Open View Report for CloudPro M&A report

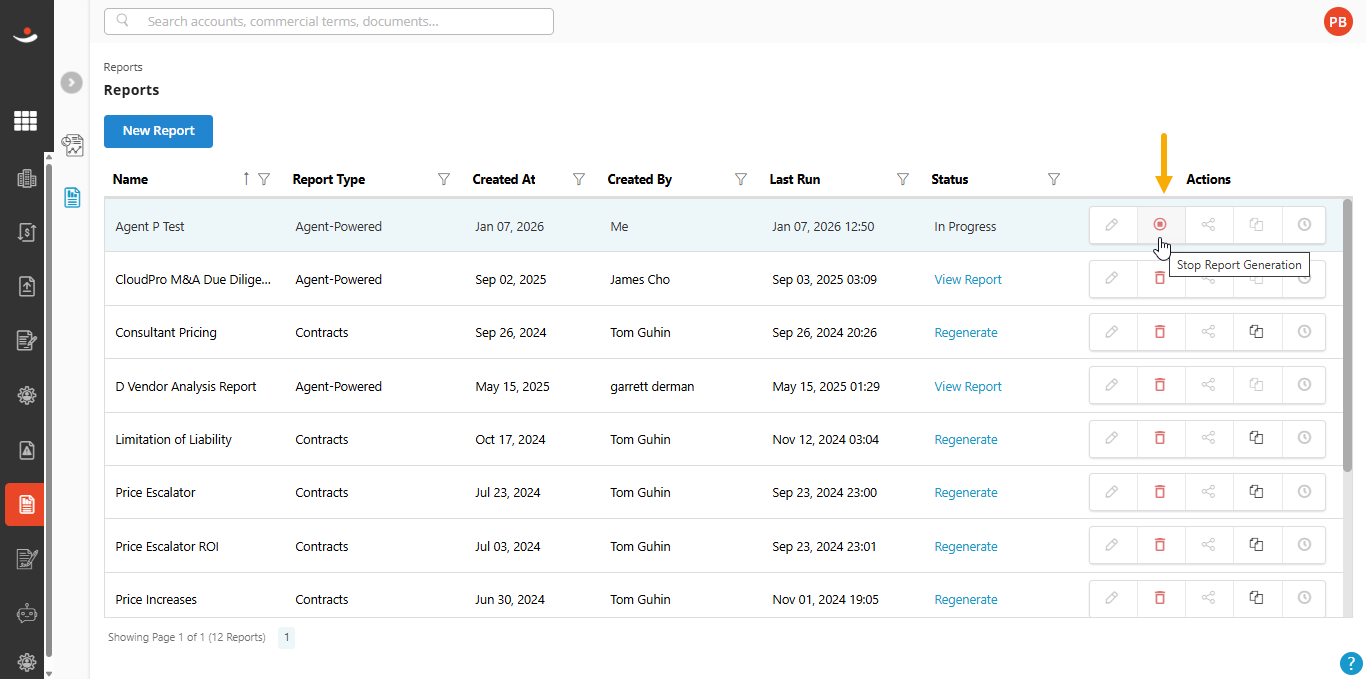tap(968, 280)
